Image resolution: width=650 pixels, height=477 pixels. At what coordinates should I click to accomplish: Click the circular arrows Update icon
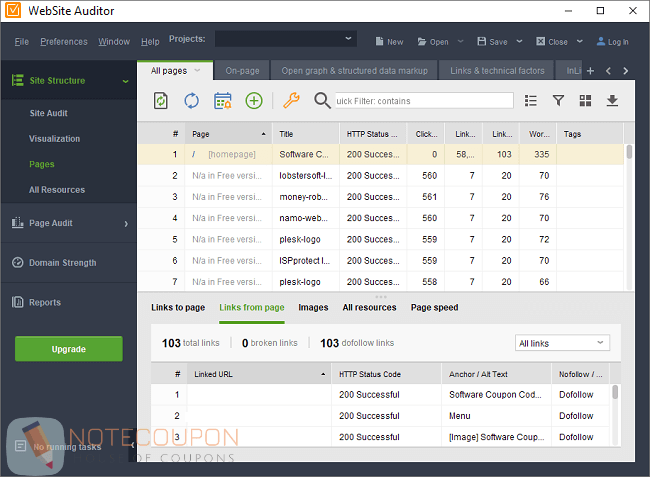tap(192, 101)
